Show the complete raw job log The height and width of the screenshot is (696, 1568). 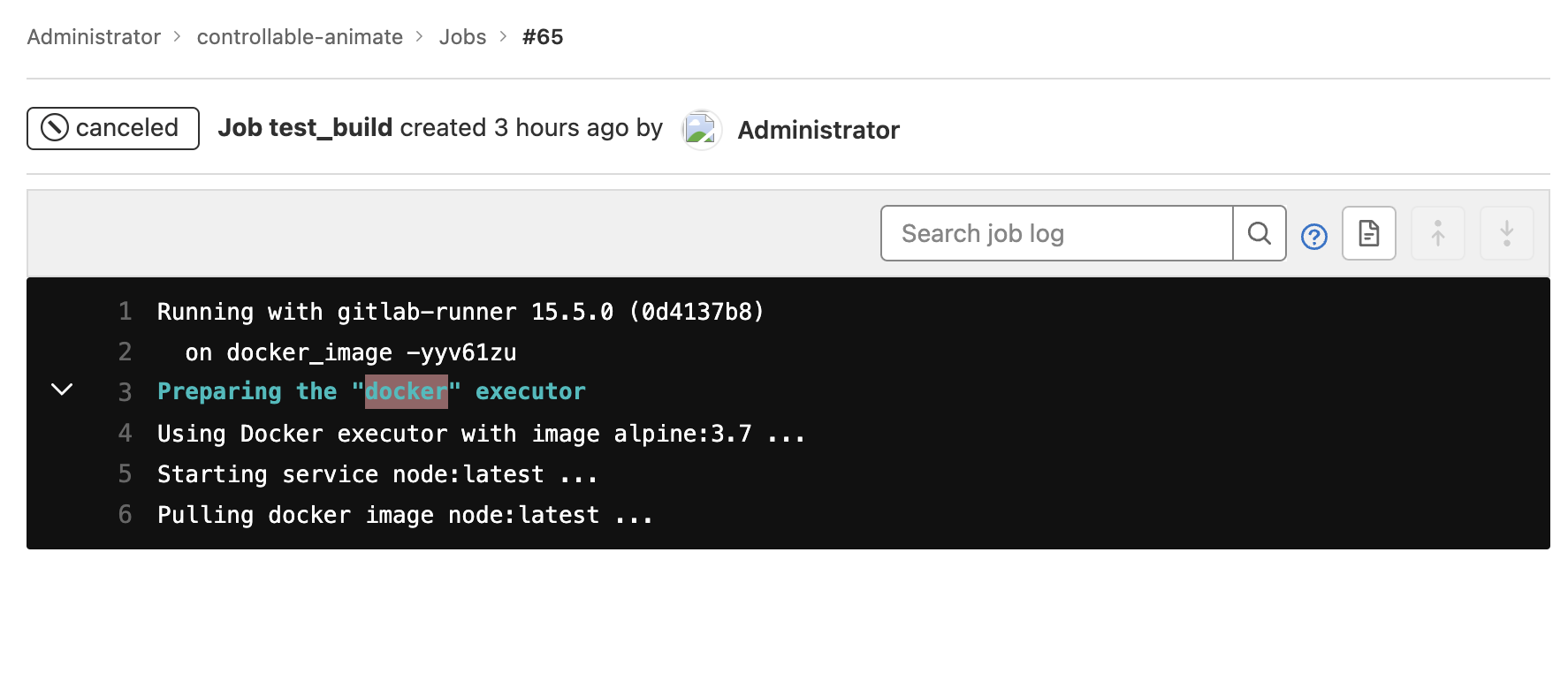click(1369, 233)
